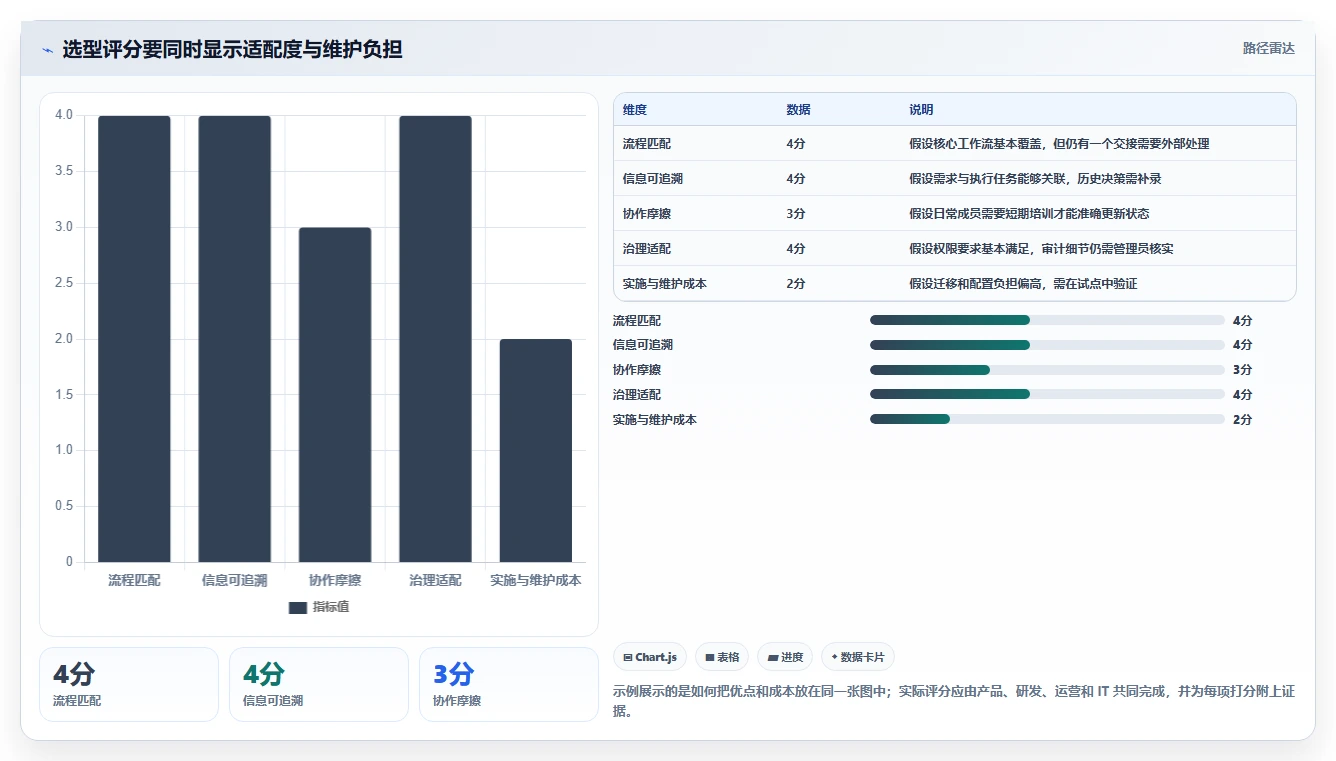Select the 信息可追溯 table row cell
The image size is (1336, 761).
click(695, 179)
